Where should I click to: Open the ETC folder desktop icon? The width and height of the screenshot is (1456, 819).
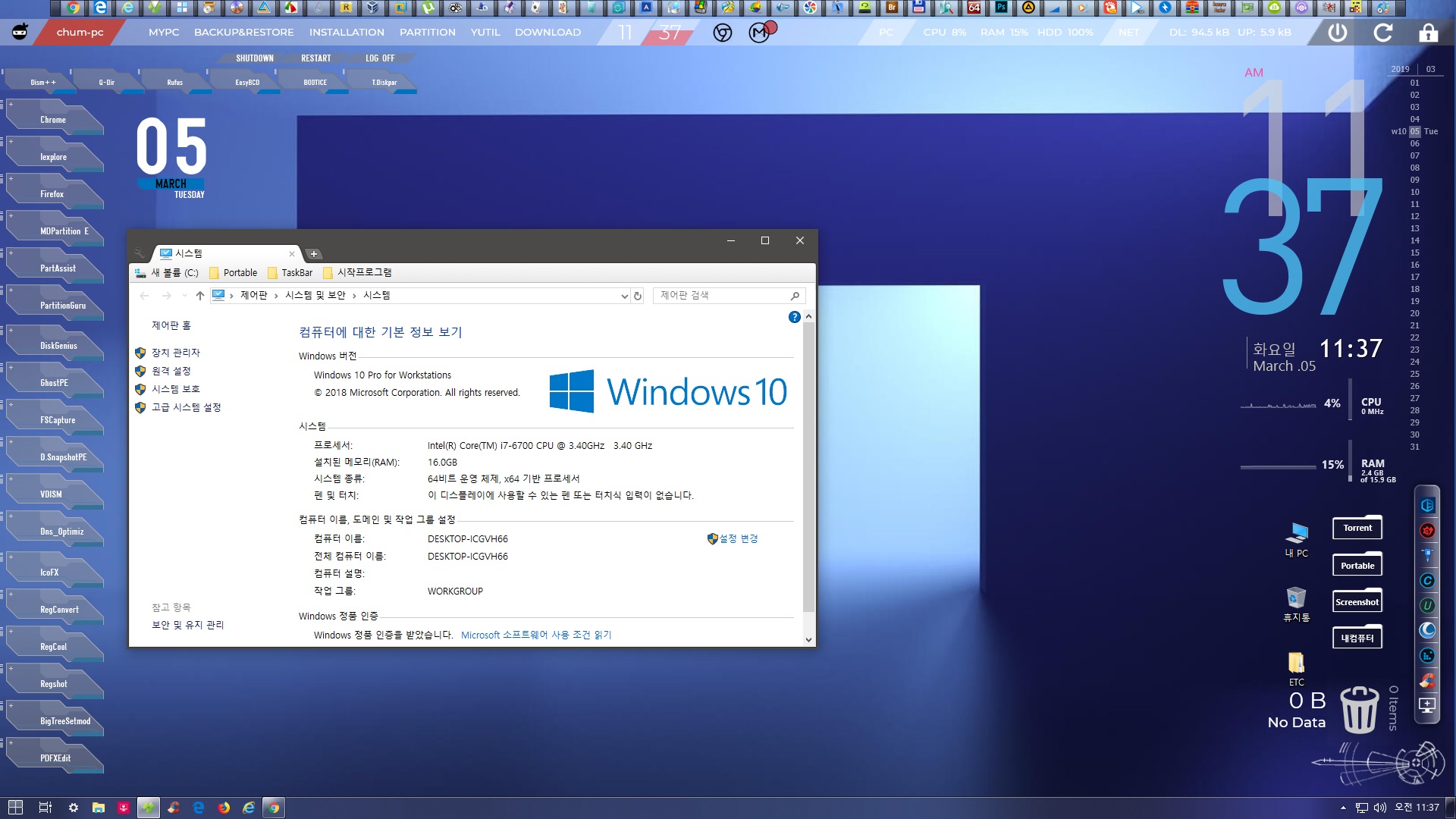coord(1297,669)
